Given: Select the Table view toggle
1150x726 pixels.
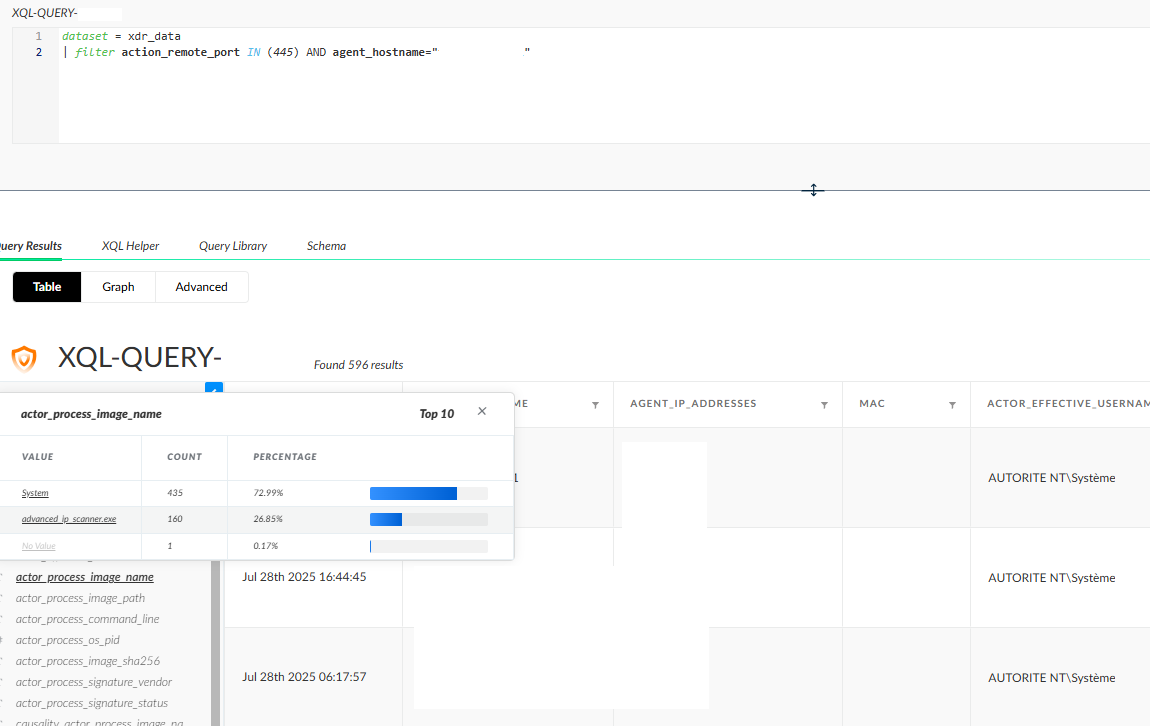Looking at the screenshot, I should (47, 287).
